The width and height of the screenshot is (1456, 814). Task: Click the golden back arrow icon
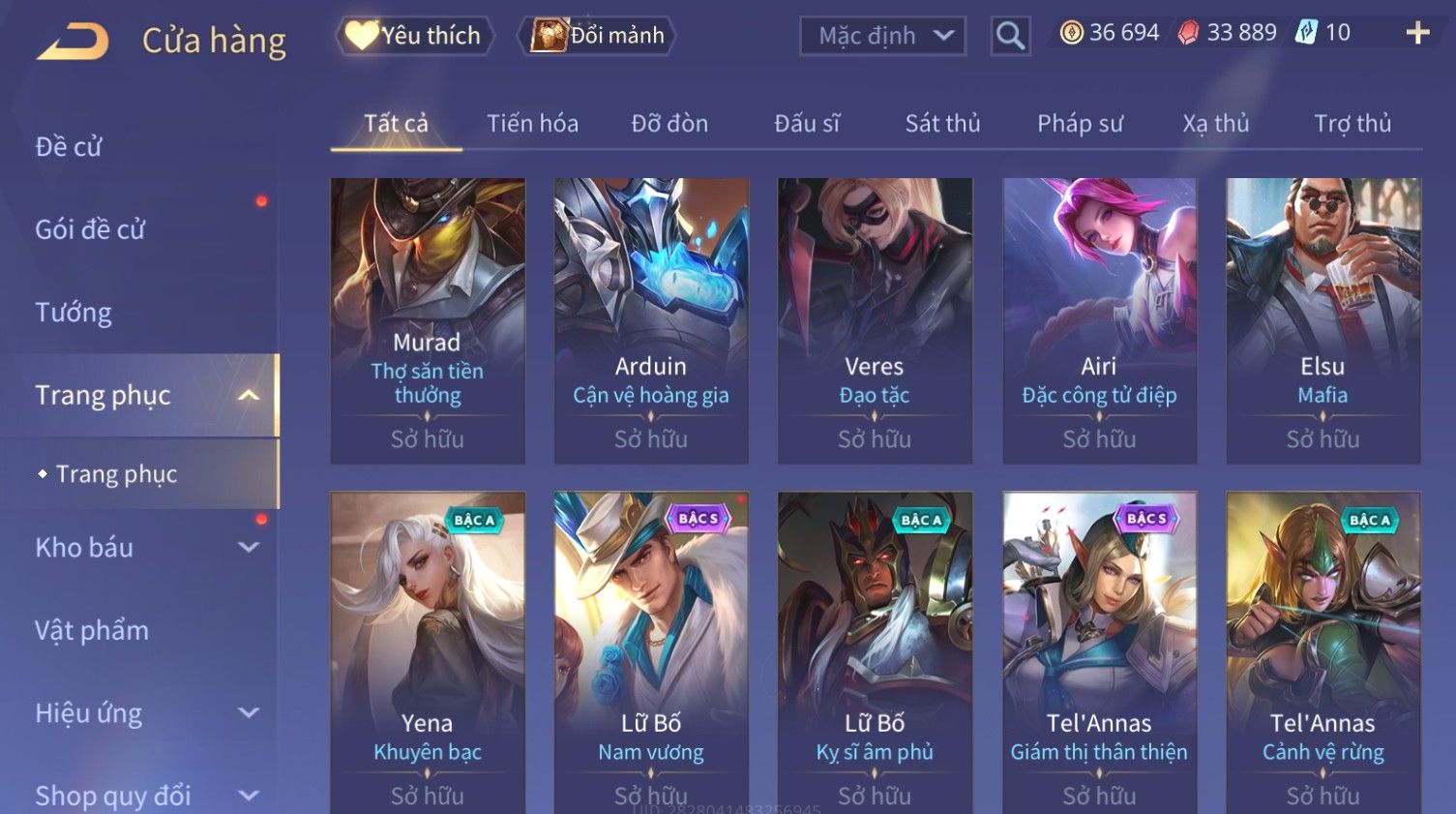(x=73, y=42)
